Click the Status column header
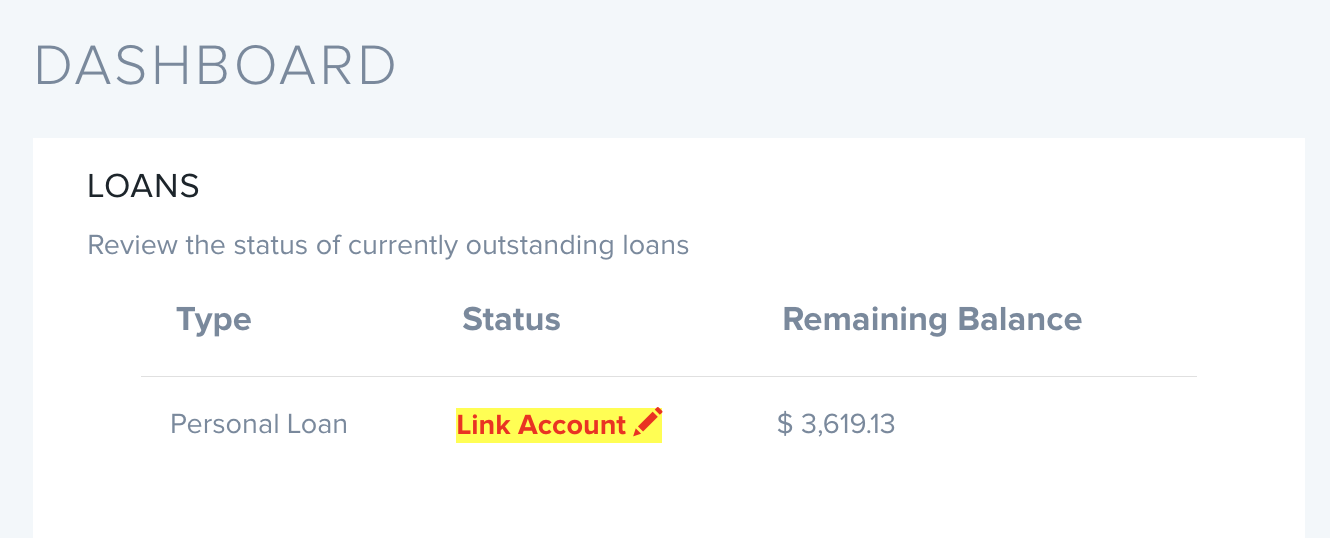 511,320
